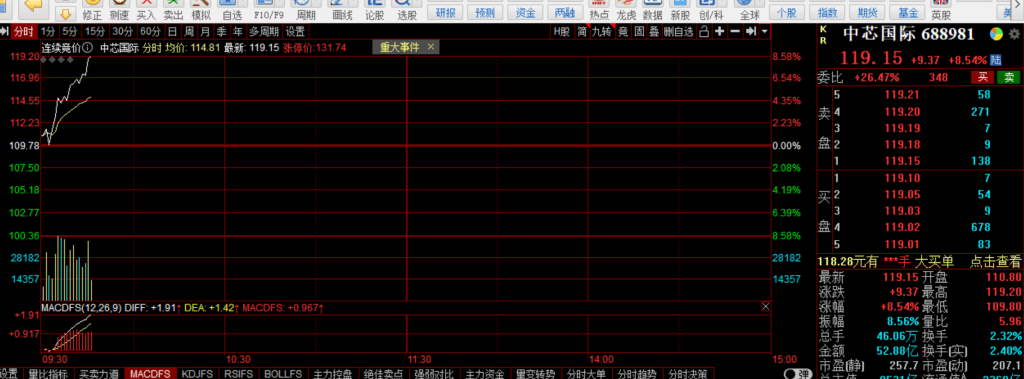1024x379 pixels.
Task: Click 点击查看 link for large orders
Action: pos(995,261)
